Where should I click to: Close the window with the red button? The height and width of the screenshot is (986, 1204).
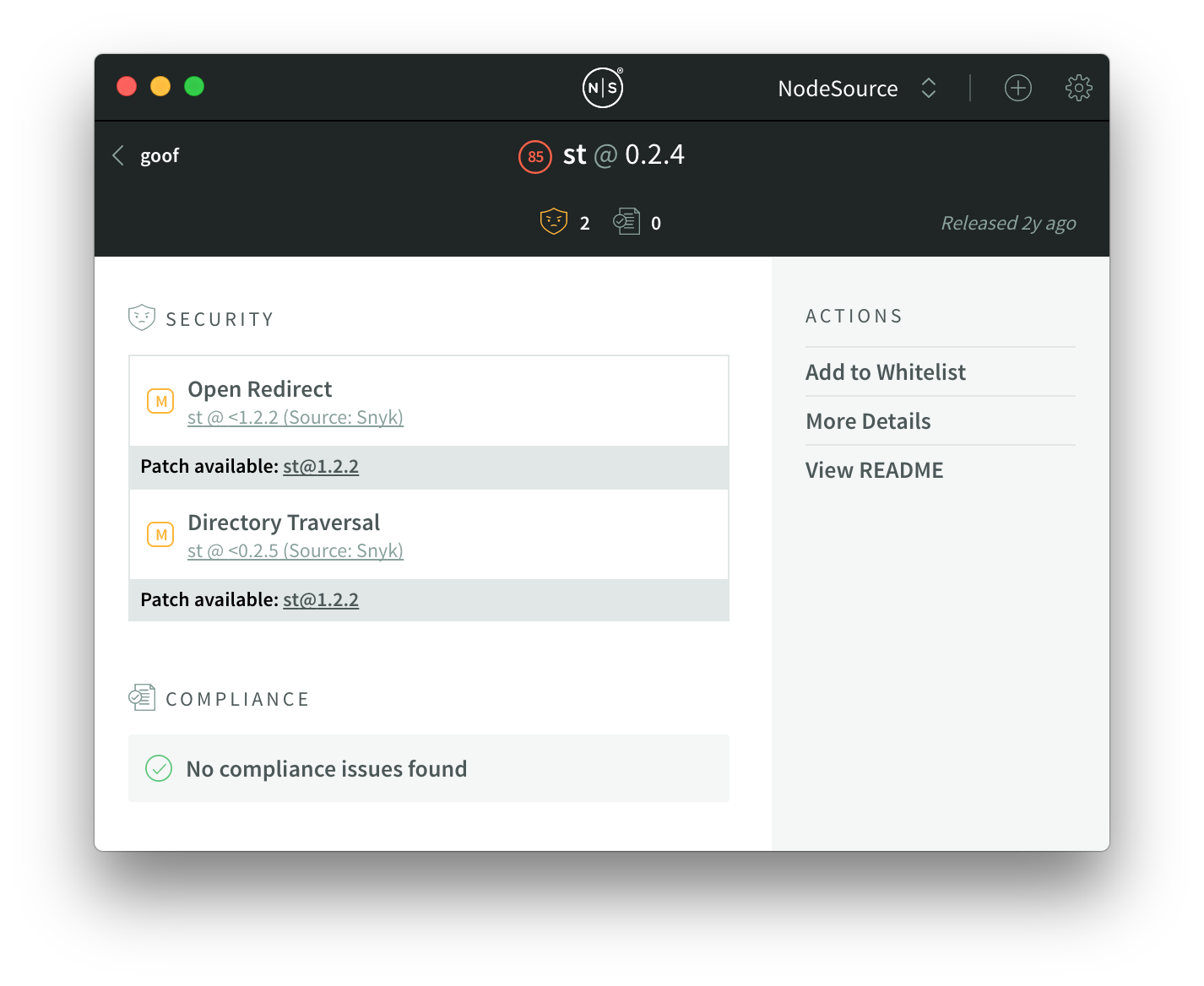127,86
